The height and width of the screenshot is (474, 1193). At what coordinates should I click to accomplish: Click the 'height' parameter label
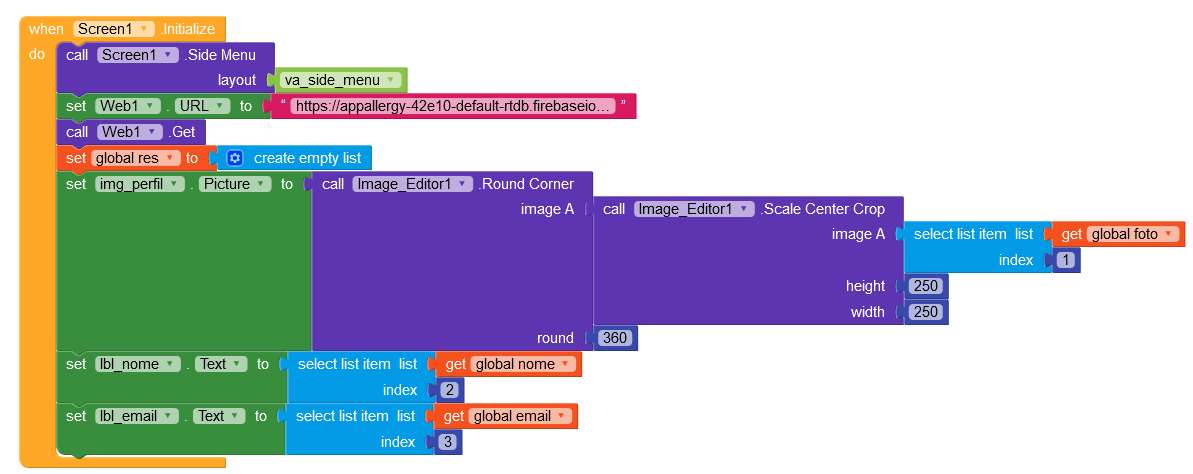tap(865, 286)
